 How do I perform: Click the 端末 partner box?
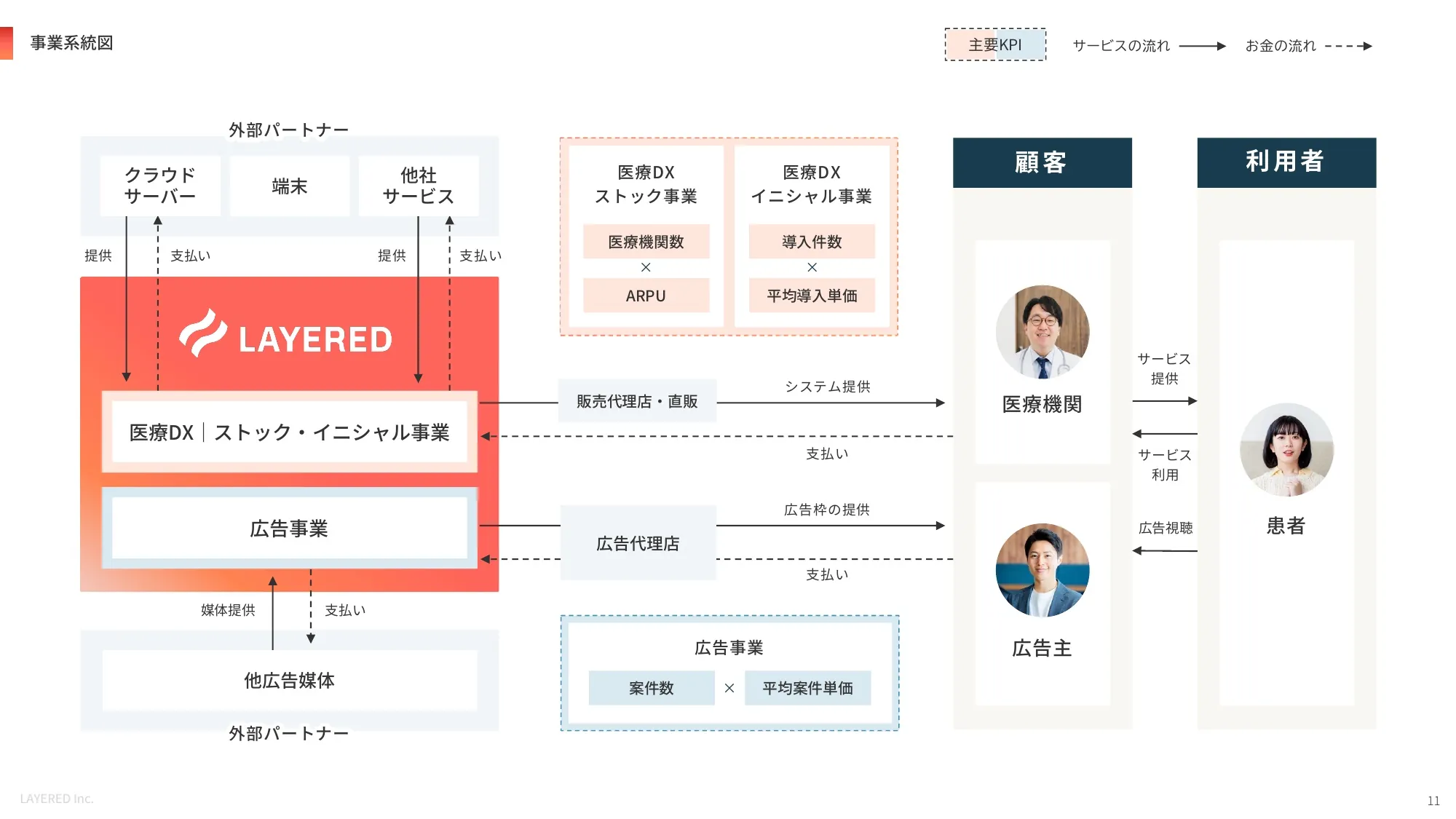tap(290, 186)
